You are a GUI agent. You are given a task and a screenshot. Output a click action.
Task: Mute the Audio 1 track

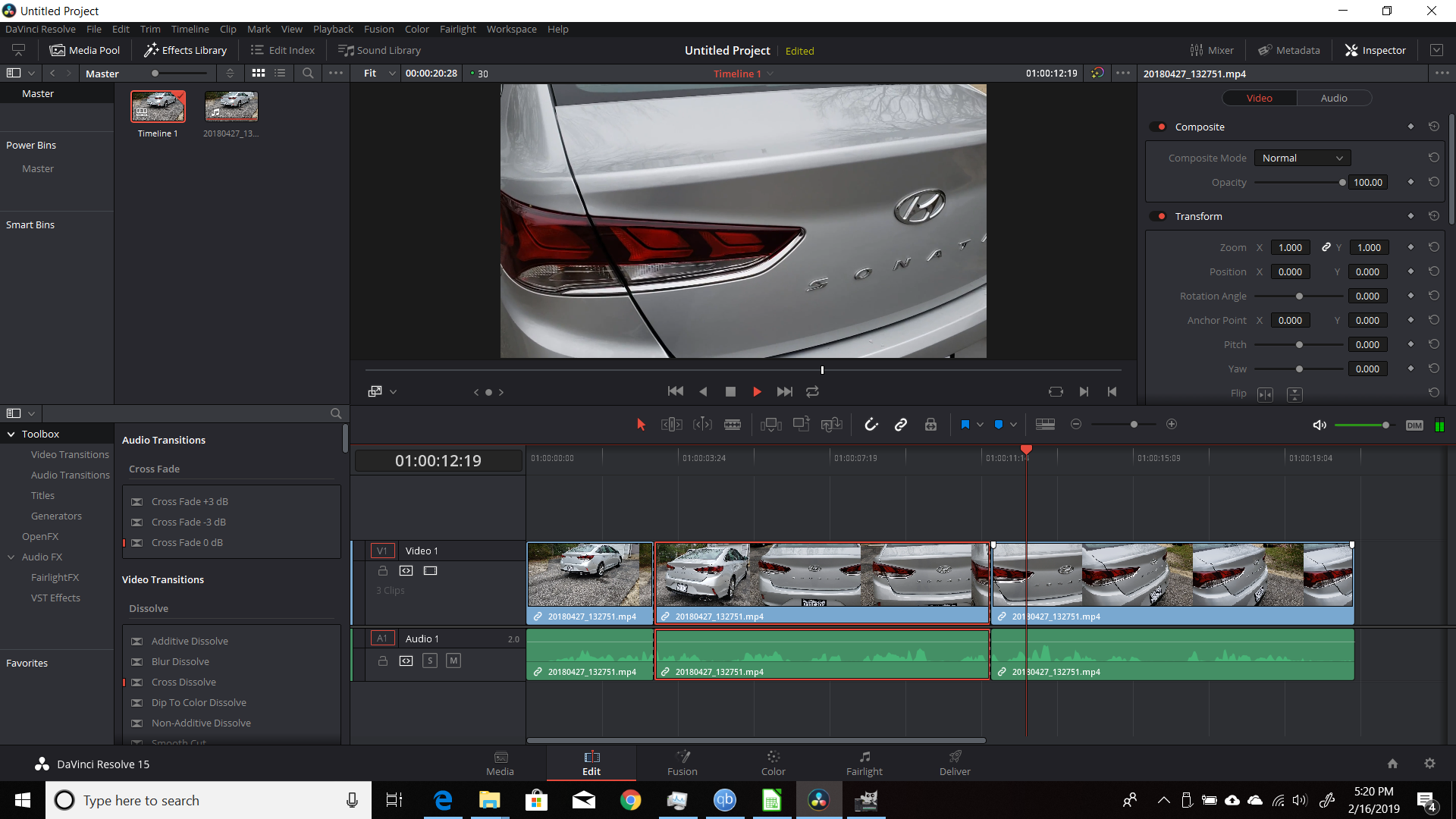453,661
